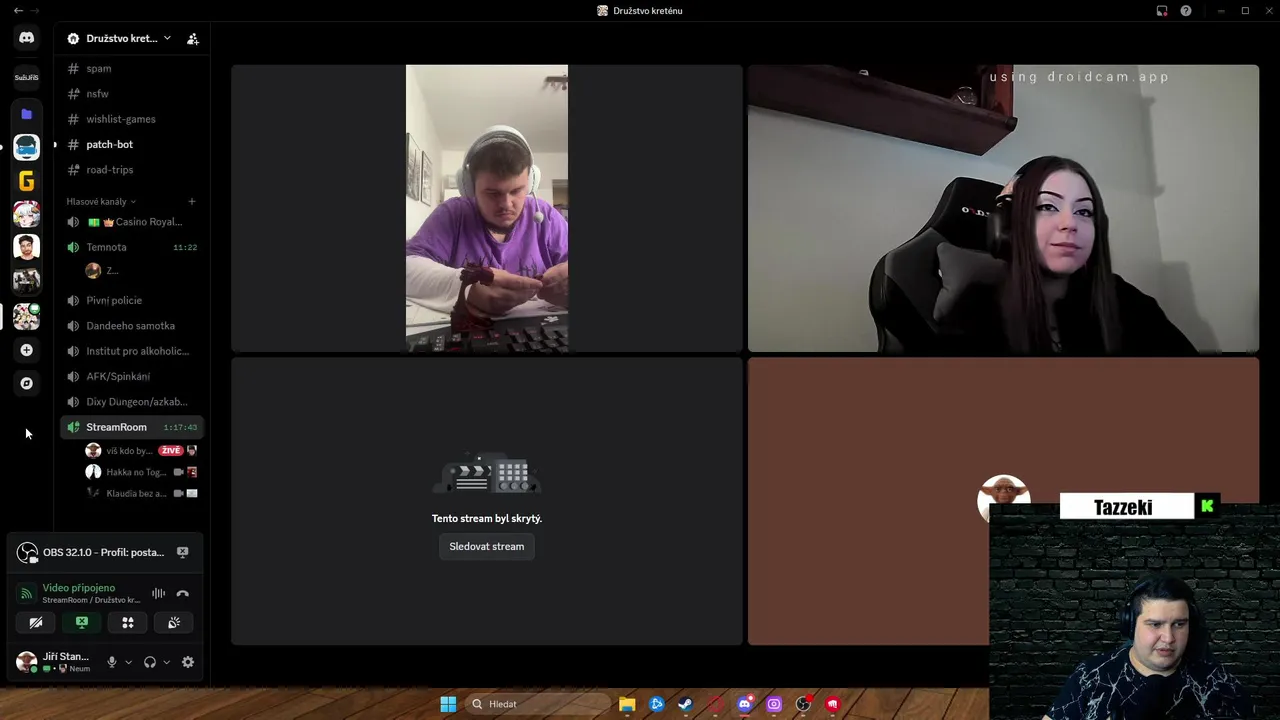Expand the Družstvo kreténu server menu
This screenshot has width=1280, height=720.
(x=119, y=38)
